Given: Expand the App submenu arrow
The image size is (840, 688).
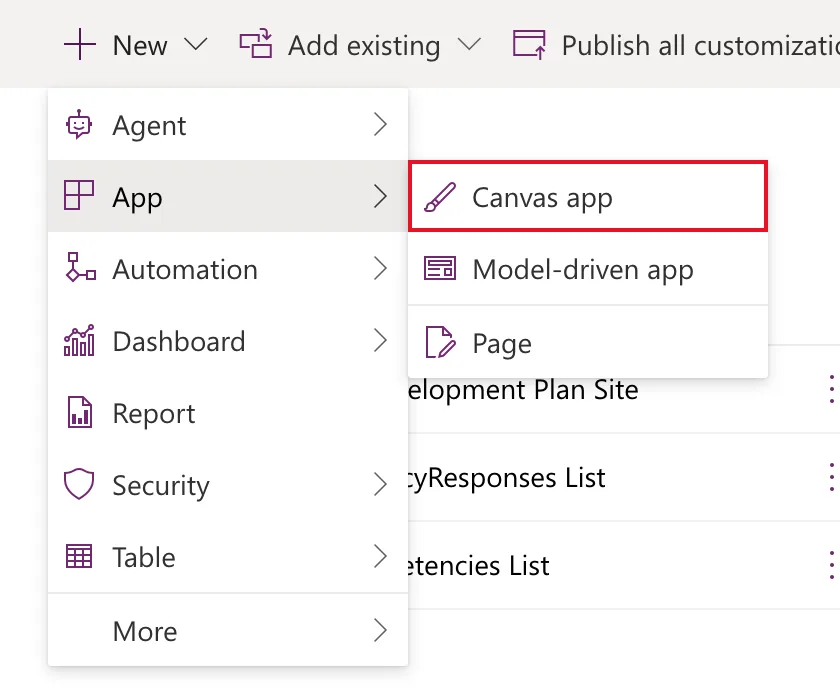Looking at the screenshot, I should (x=380, y=196).
